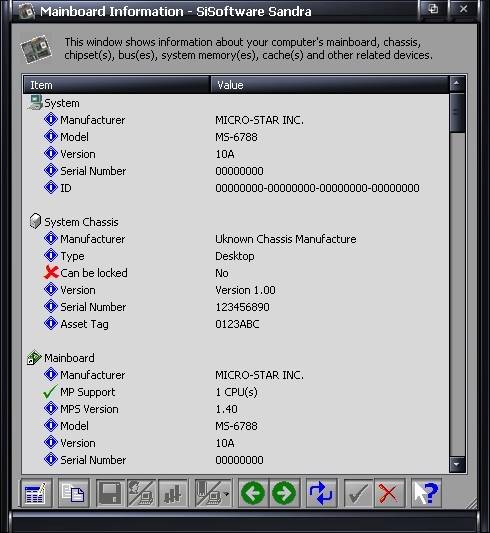
Task: Select the 'MP Support' row label
Action: [x=88, y=392]
